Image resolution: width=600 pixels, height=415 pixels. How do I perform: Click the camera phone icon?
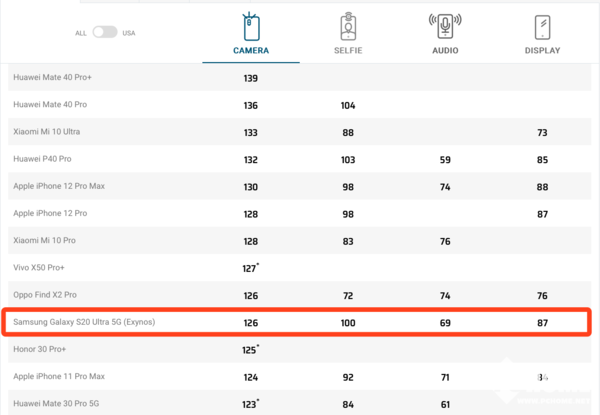point(250,27)
